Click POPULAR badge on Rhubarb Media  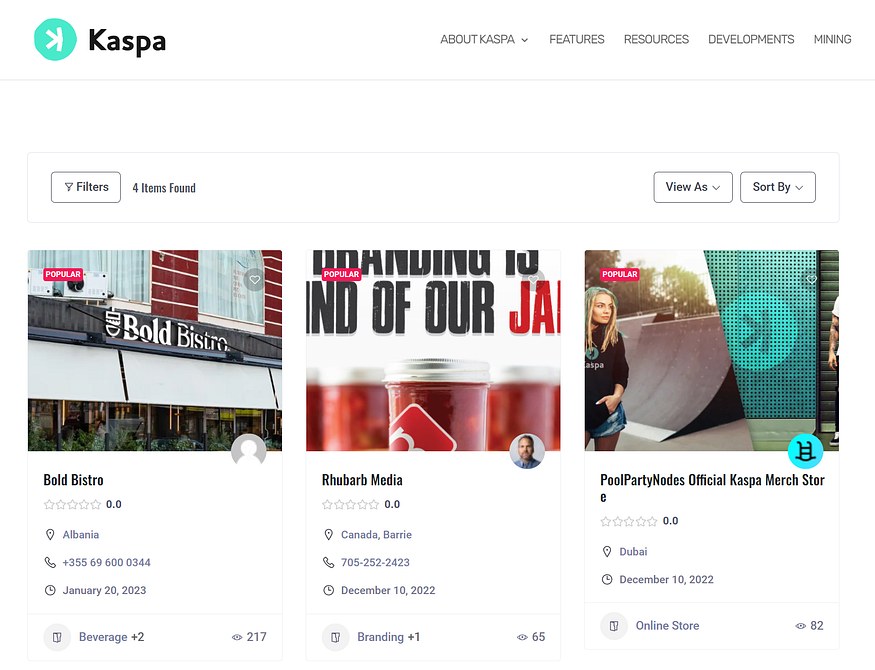[x=342, y=274]
